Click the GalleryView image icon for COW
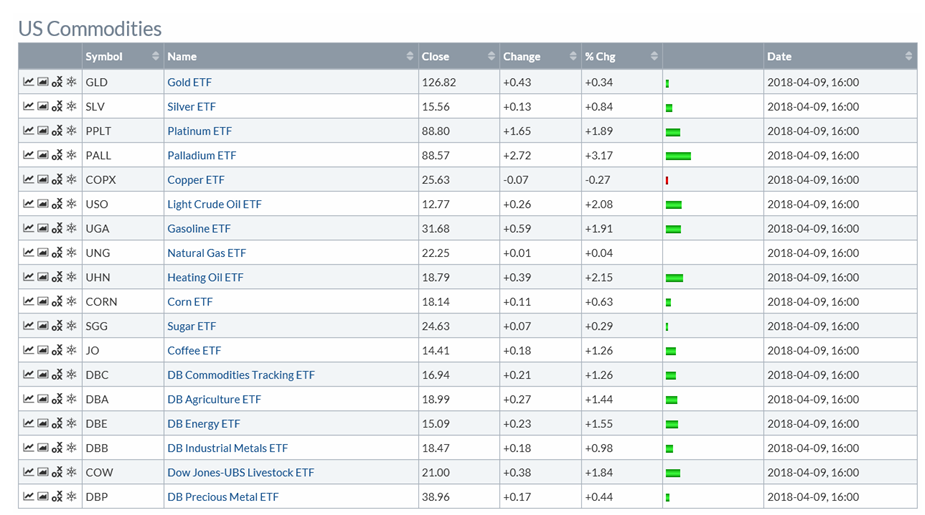Image resolution: width=925 pixels, height=515 pixels. coord(42,472)
